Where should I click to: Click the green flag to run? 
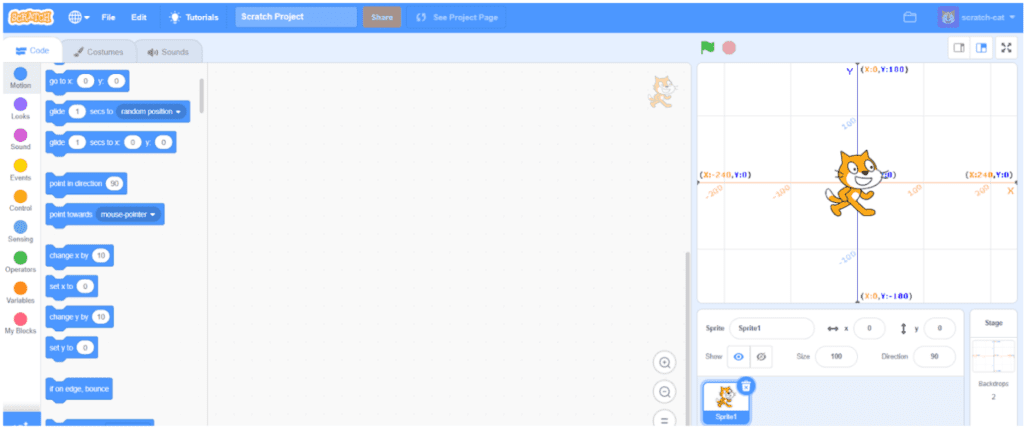708,47
